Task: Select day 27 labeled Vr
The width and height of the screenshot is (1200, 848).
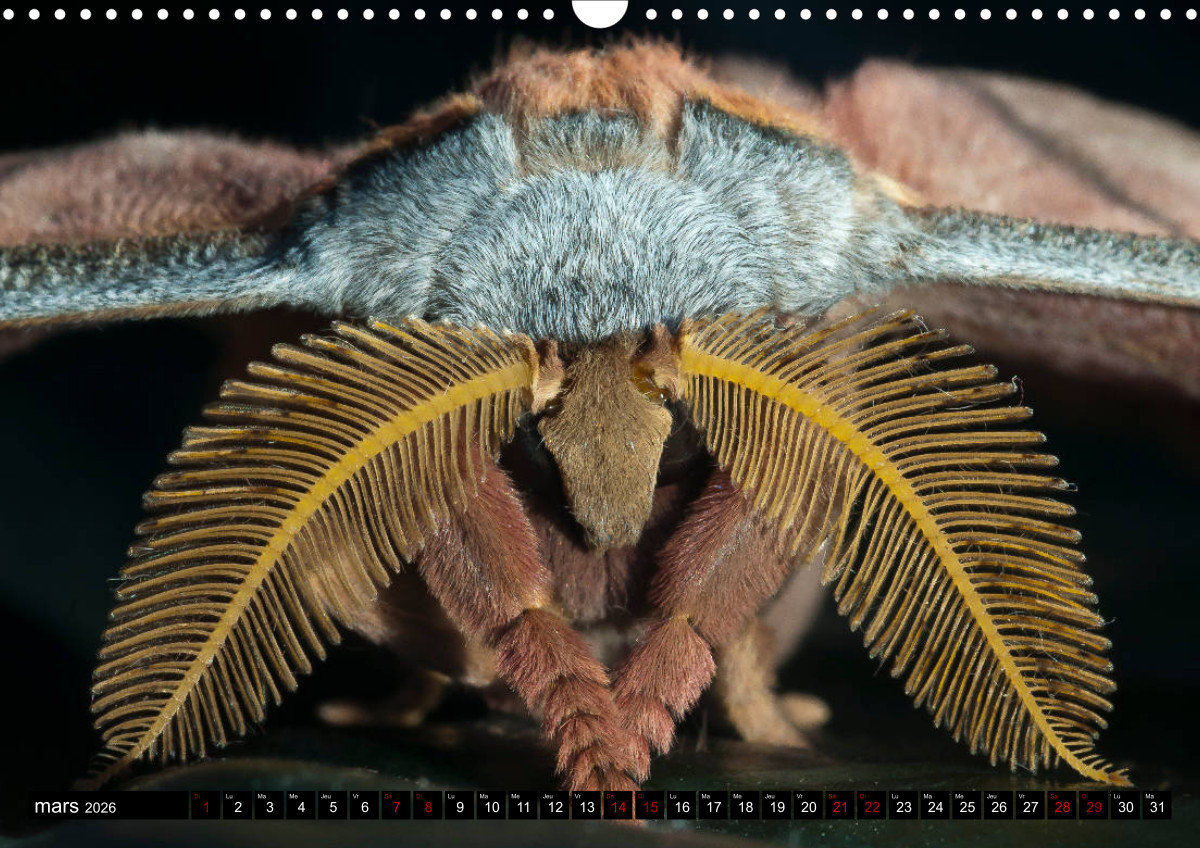Action: tap(1030, 807)
